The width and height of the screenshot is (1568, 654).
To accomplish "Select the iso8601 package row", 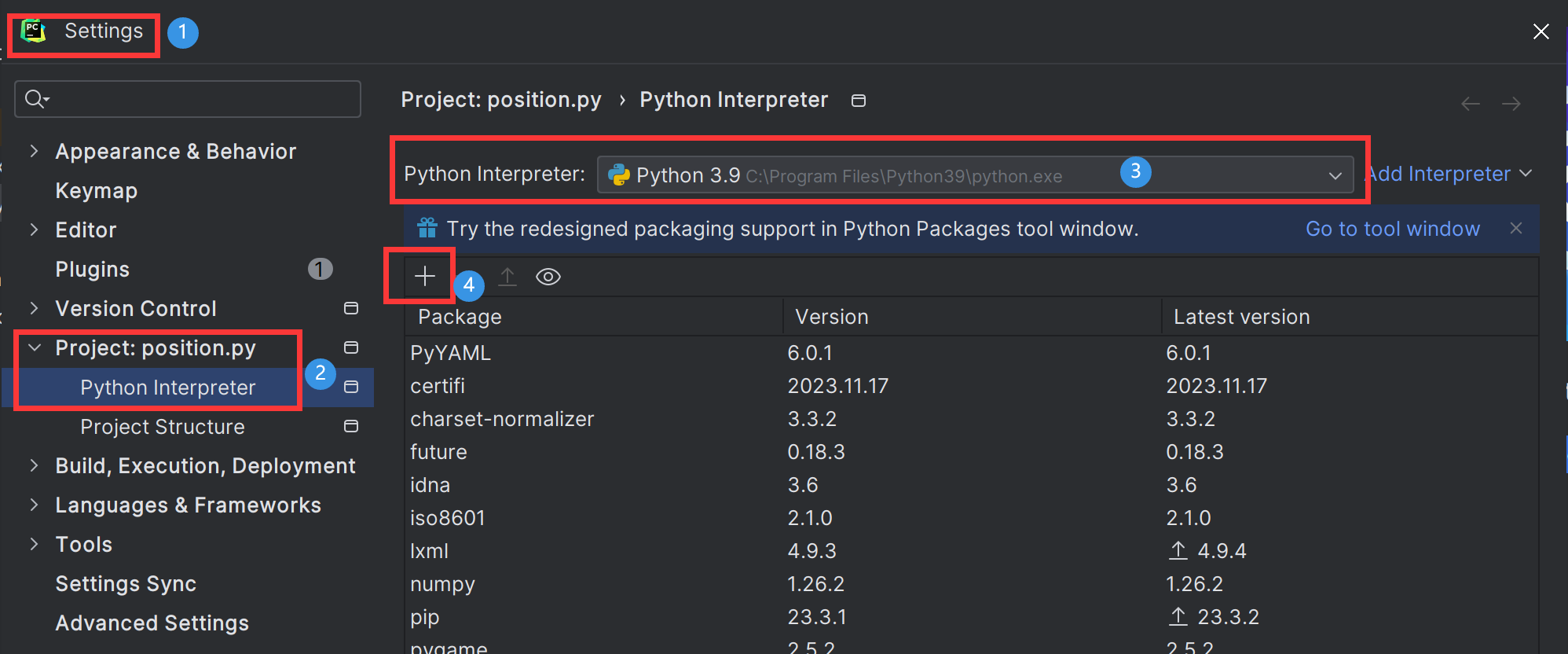I will coord(971,518).
